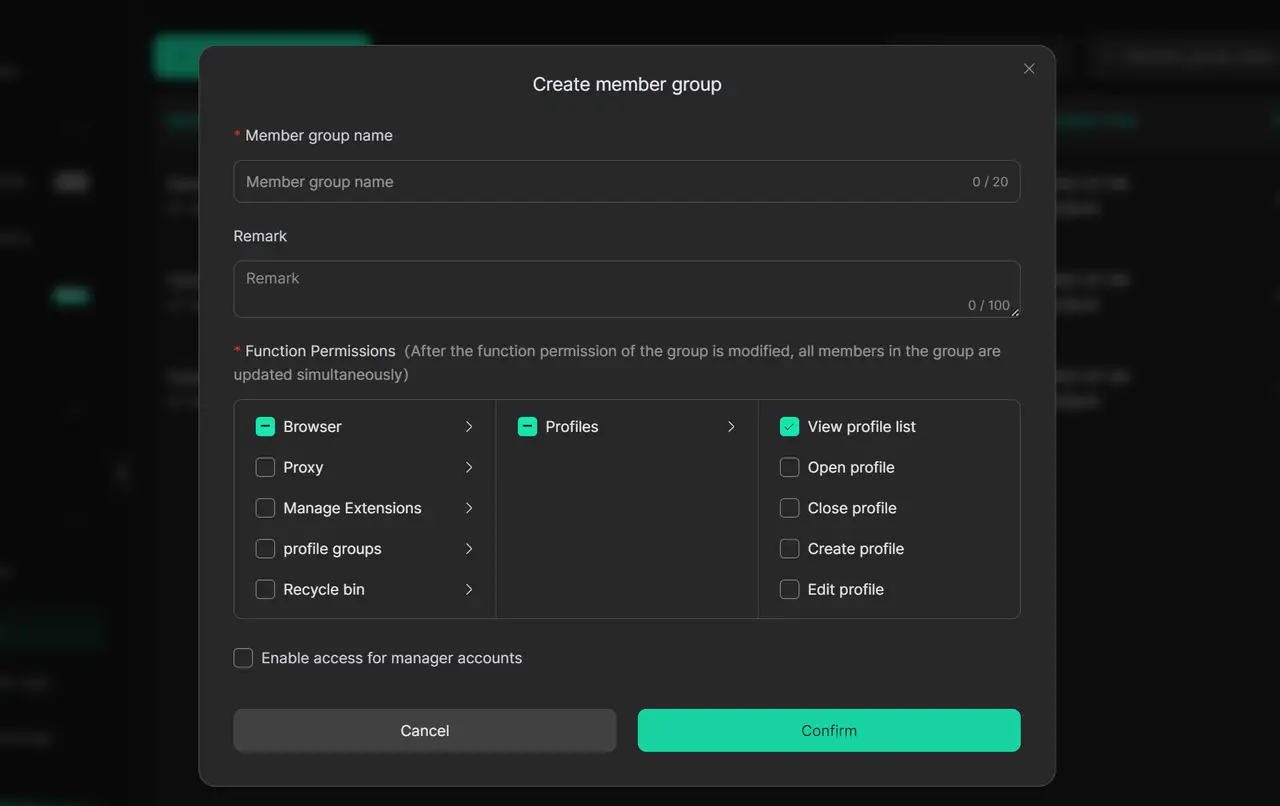This screenshot has width=1280, height=806.
Task: Expand the Recycle bin chevron
Action: [469, 590]
